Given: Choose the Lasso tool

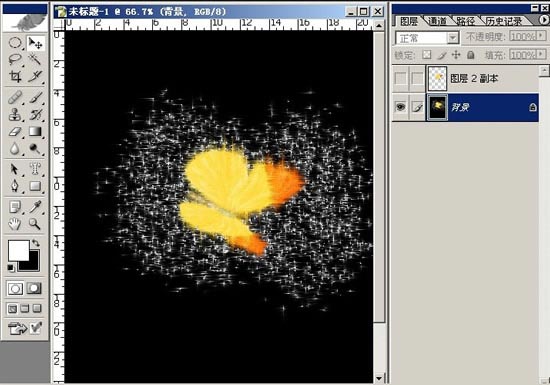Looking at the screenshot, I should click(15, 59).
